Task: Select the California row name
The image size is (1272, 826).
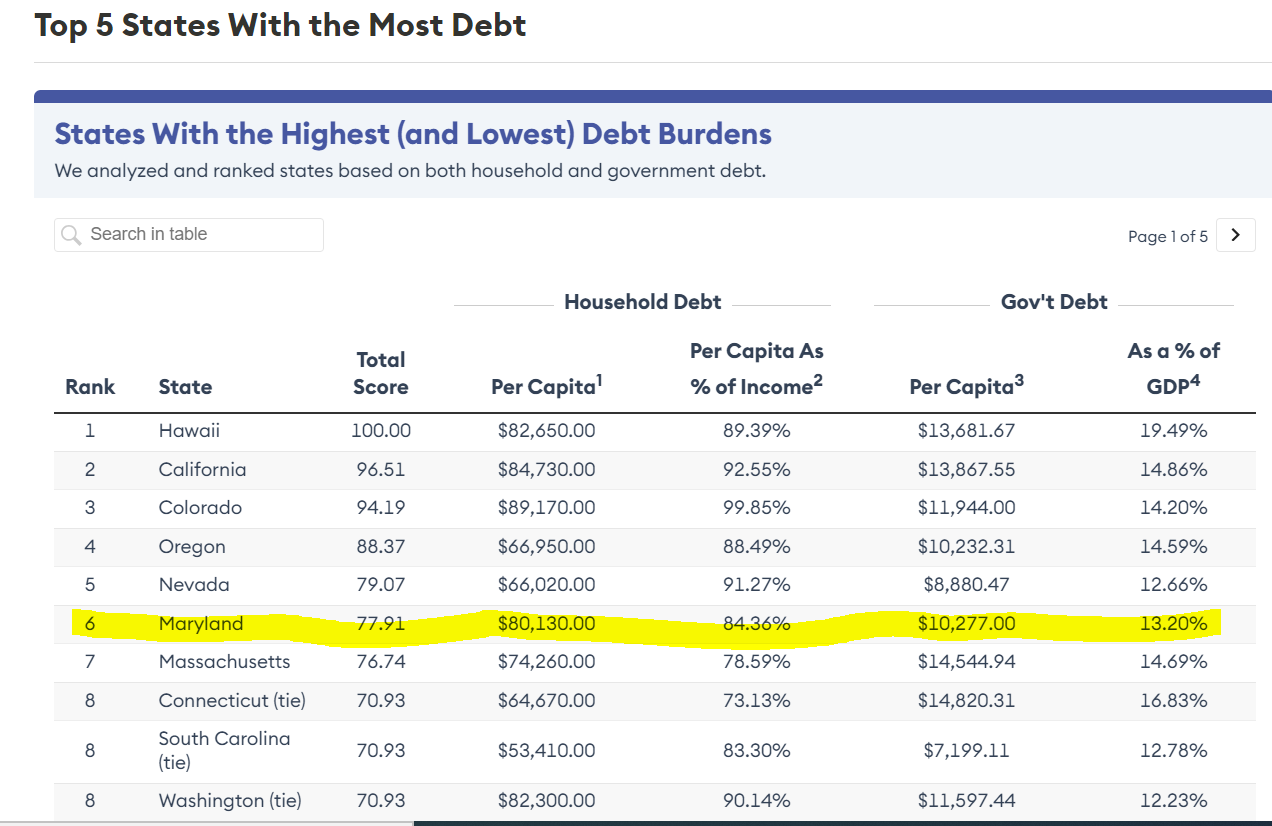Action: 202,470
